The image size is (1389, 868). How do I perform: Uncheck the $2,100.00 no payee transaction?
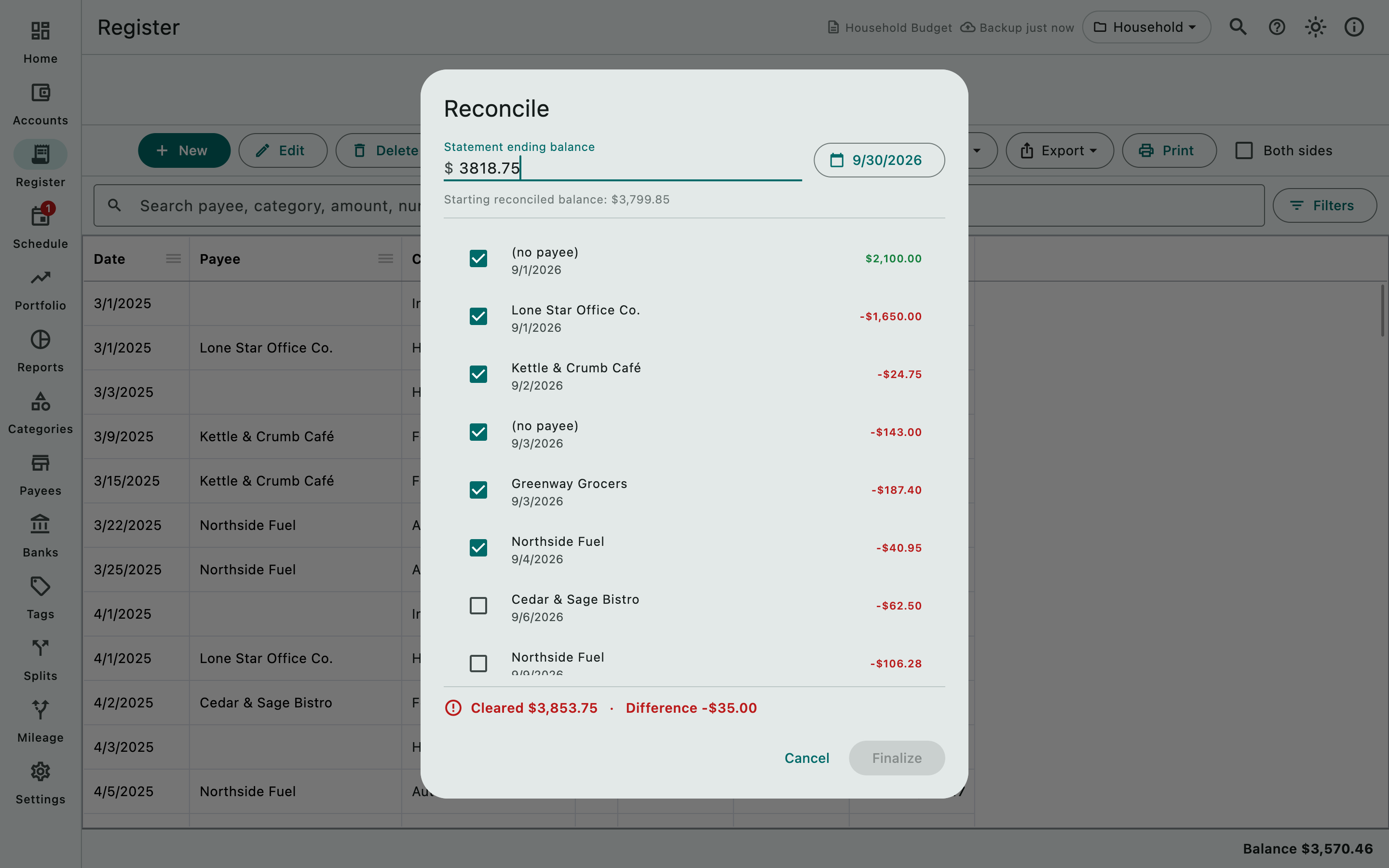click(x=478, y=259)
